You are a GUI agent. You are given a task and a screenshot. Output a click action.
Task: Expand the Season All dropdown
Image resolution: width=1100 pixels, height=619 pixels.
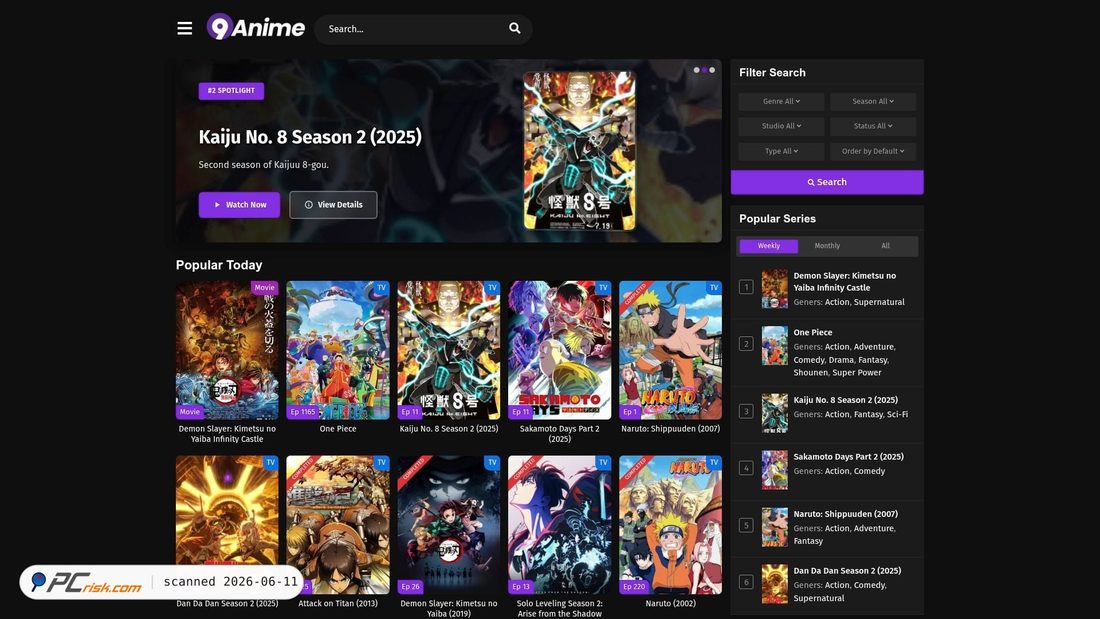pyautogui.click(x=873, y=101)
